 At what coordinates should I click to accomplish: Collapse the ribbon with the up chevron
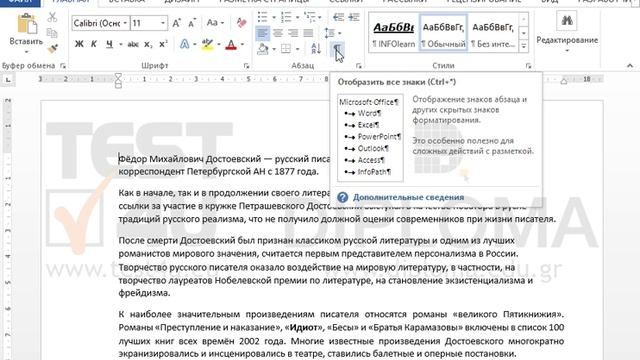[630, 66]
